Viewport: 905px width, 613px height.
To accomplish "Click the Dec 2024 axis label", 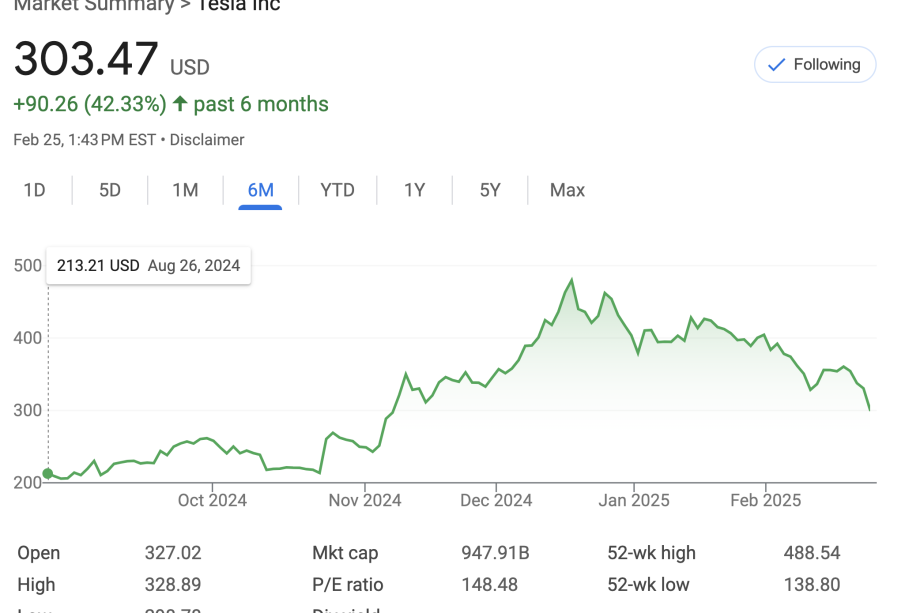I will point(496,500).
